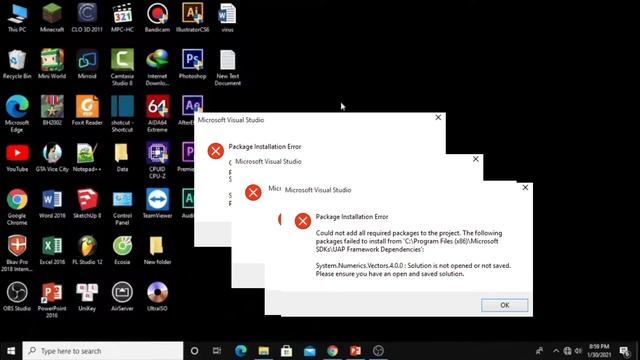Select the Foxit Reader icon
Image resolution: width=640 pixels, height=360 pixels.
tap(87, 111)
